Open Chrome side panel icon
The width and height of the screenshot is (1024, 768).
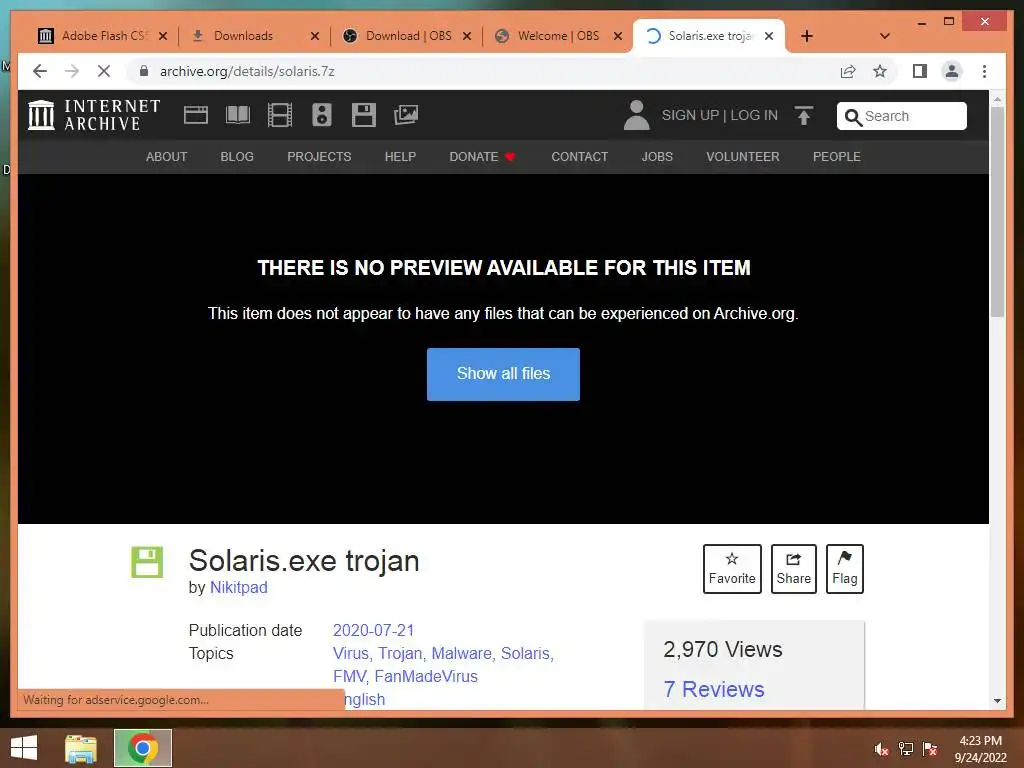pos(920,71)
